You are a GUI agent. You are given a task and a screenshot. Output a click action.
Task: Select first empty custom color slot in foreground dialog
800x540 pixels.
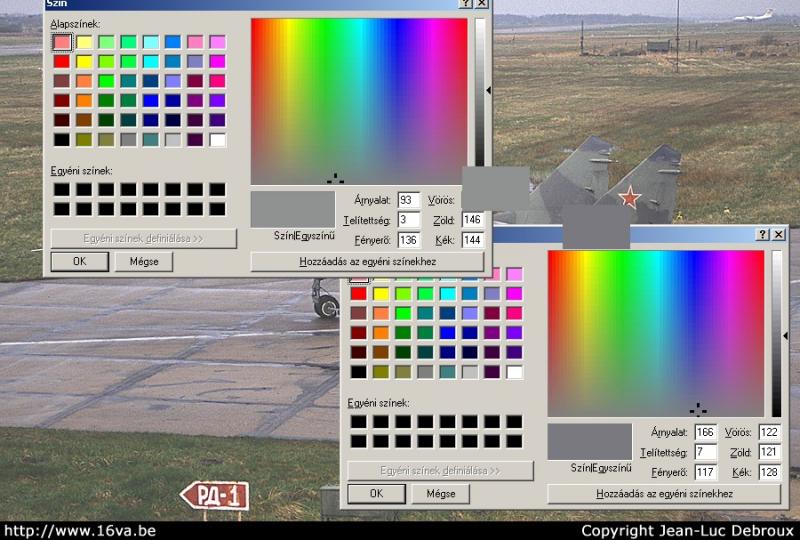click(x=62, y=189)
